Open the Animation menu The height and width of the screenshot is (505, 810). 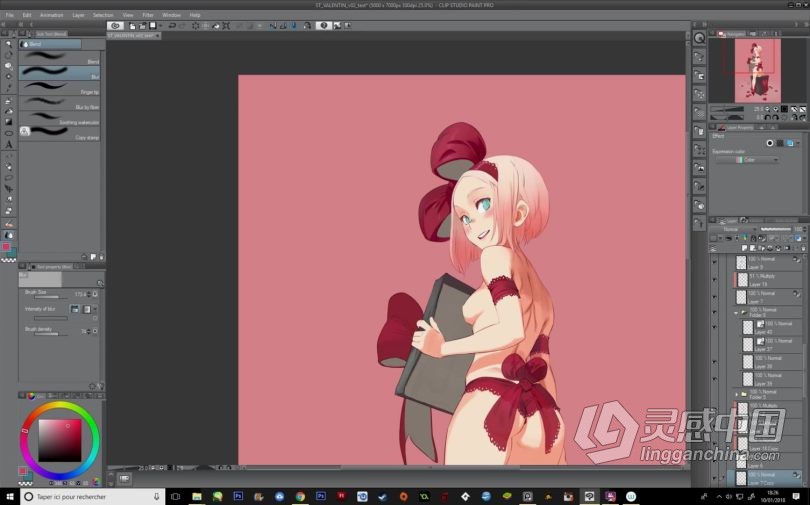[51, 15]
